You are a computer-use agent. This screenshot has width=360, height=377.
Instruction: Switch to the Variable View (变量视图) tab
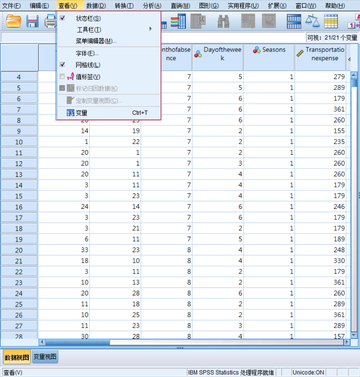[45, 357]
